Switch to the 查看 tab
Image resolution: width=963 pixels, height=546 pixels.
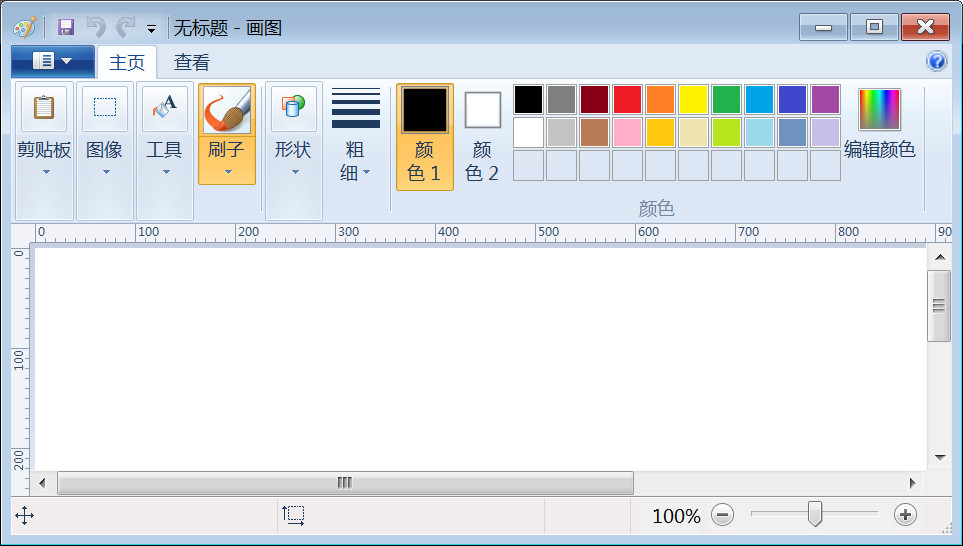192,62
